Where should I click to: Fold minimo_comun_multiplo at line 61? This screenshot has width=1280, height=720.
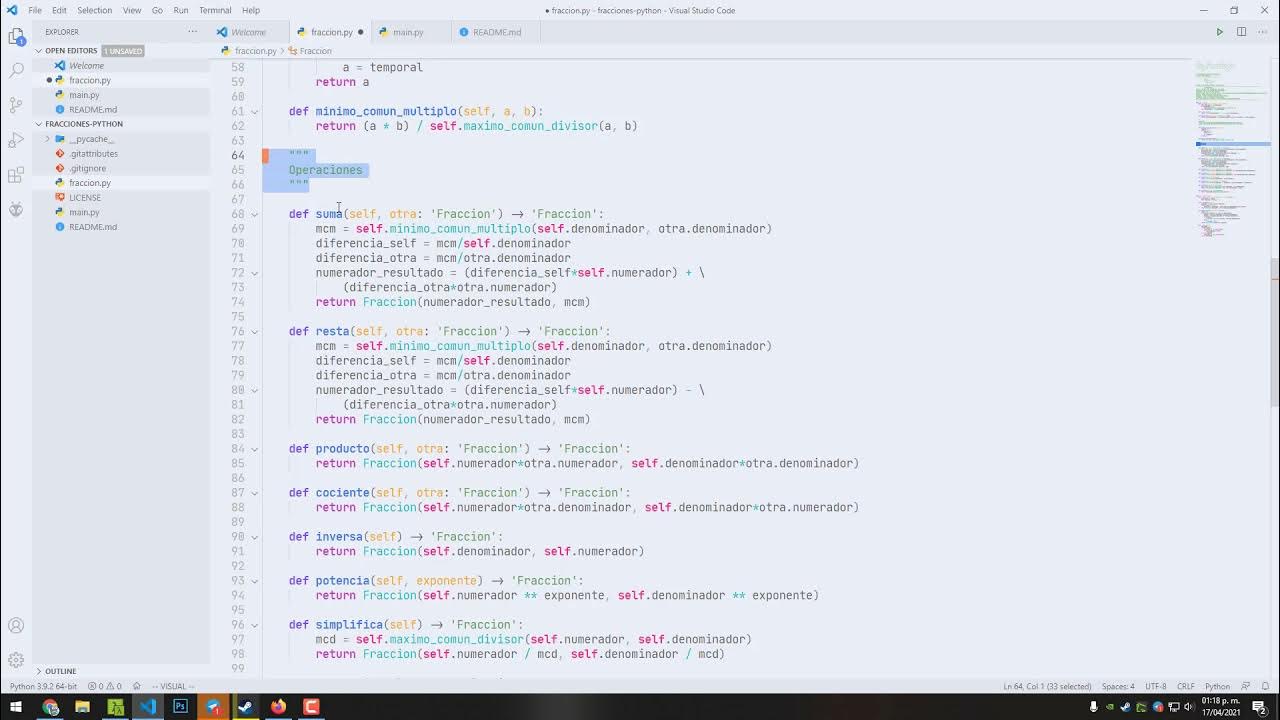[254, 111]
